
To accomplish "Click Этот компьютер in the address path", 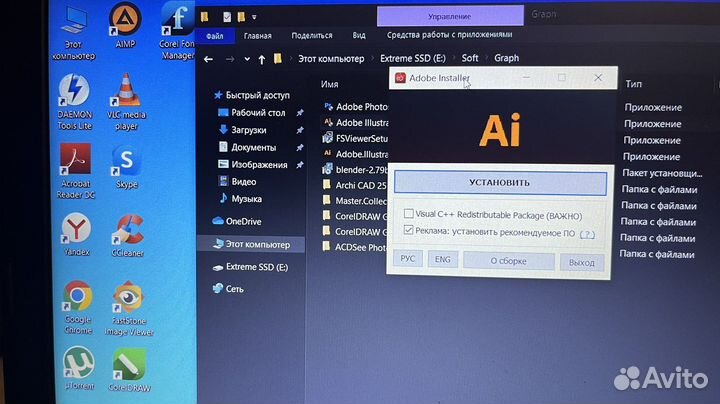I will coord(331,59).
